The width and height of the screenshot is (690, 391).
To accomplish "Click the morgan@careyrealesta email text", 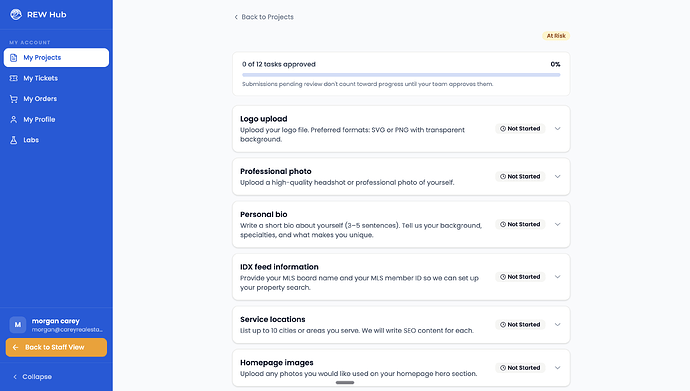I will point(67,330).
